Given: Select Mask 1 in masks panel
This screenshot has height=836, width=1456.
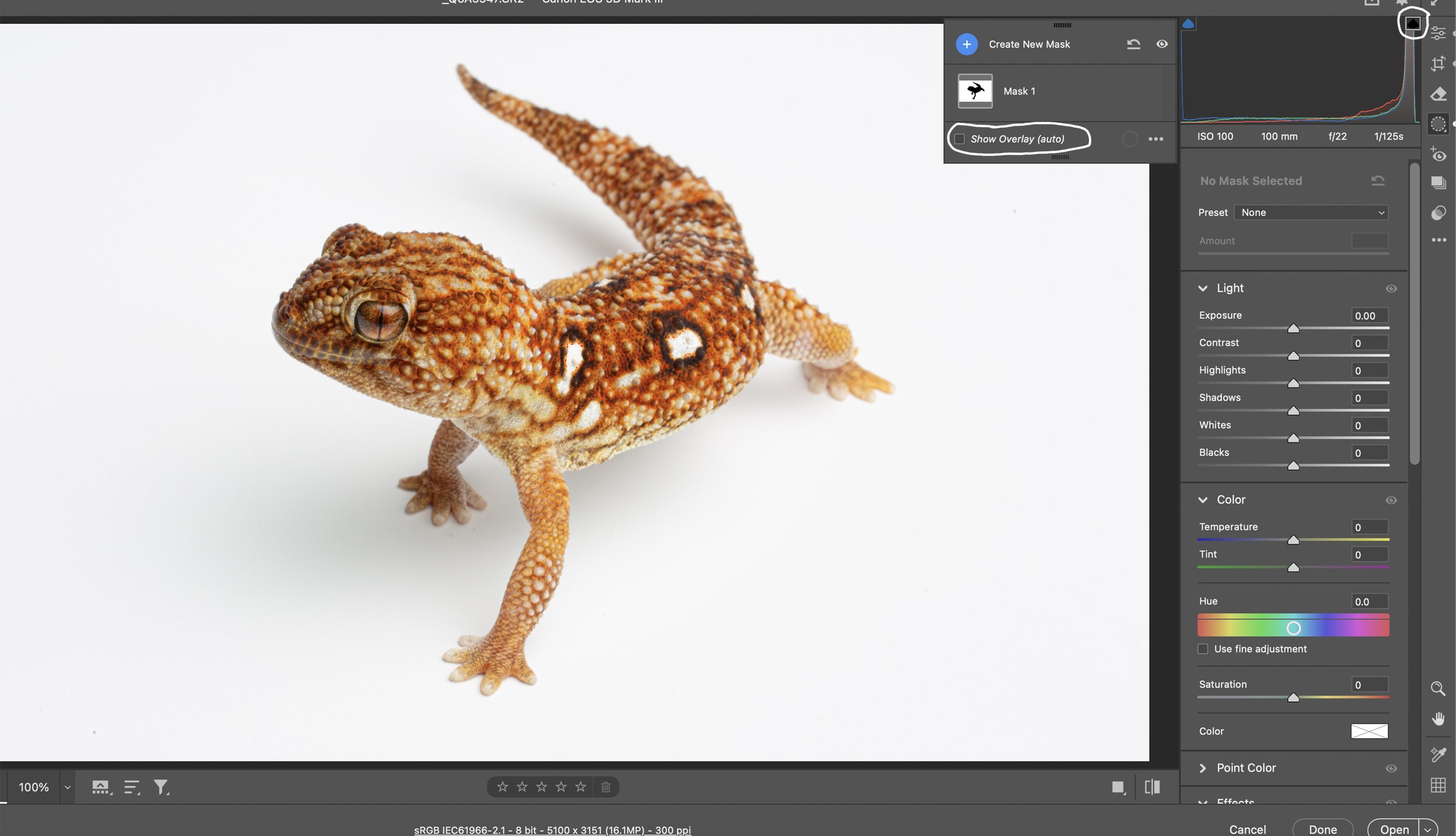Looking at the screenshot, I should tap(1019, 91).
